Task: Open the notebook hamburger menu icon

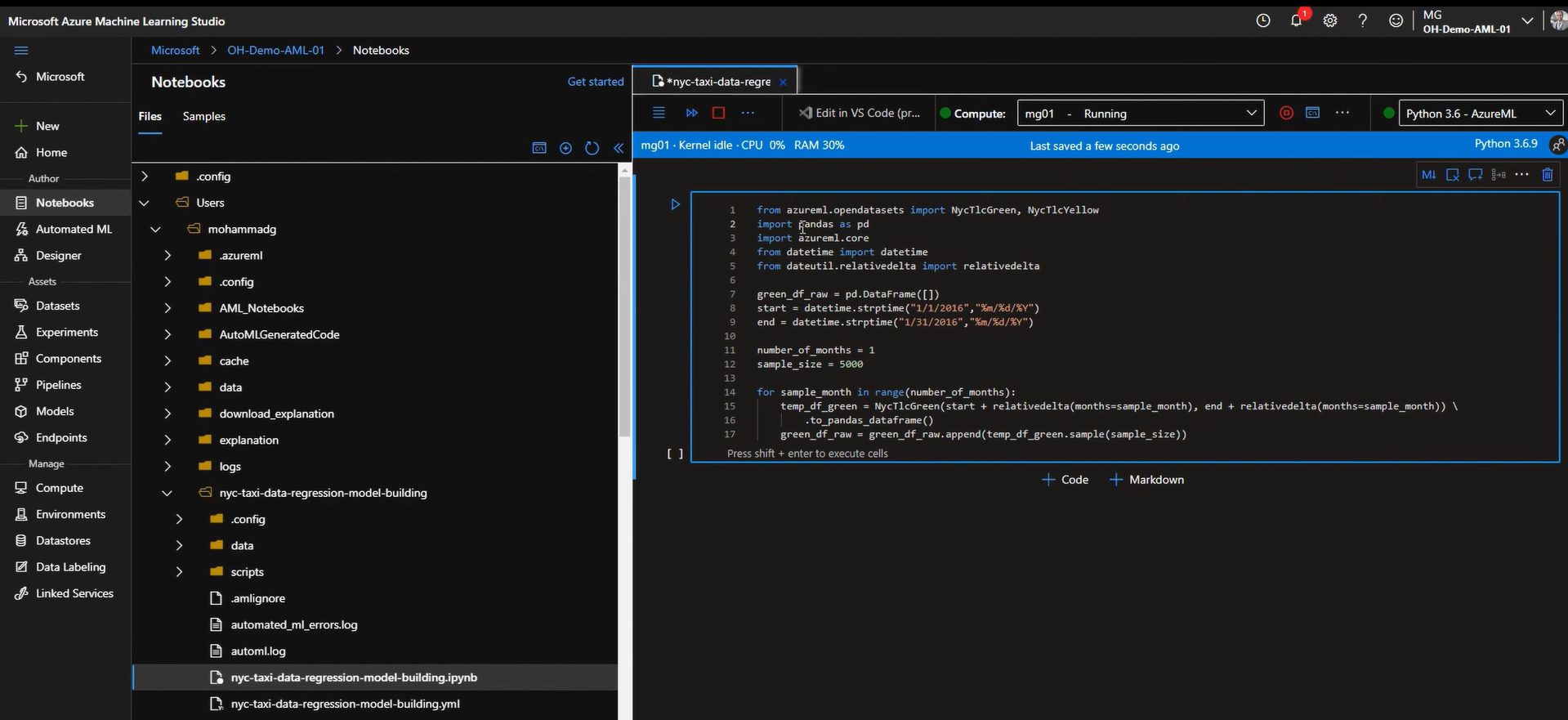Action: tap(659, 113)
